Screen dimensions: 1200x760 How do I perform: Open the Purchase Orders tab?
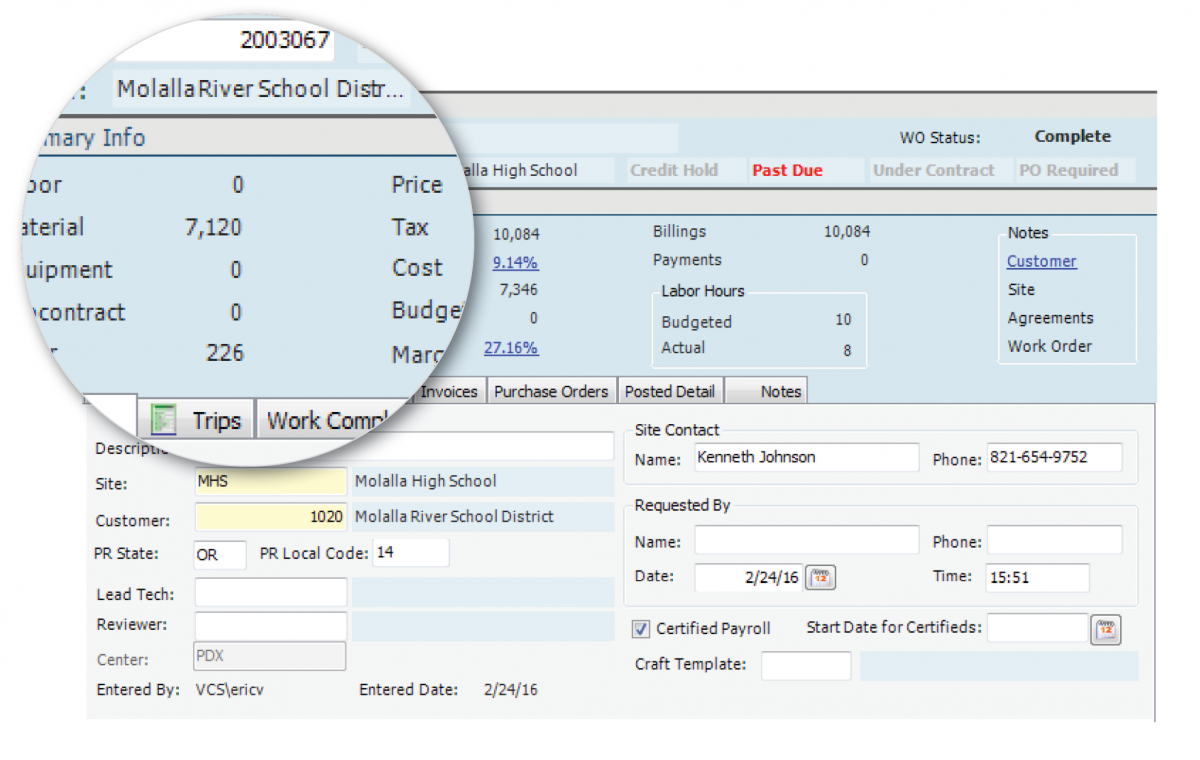point(551,391)
